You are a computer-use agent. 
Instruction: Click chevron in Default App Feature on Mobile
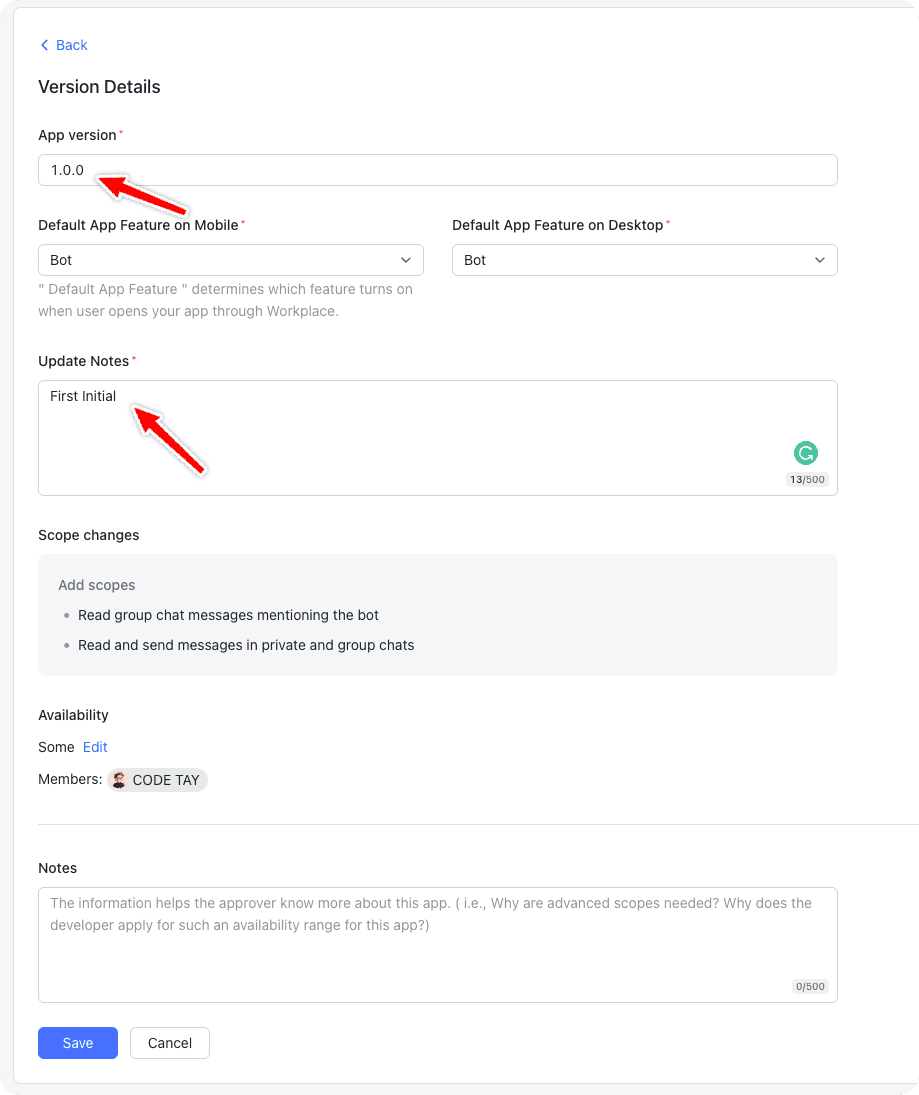[x=406, y=260]
